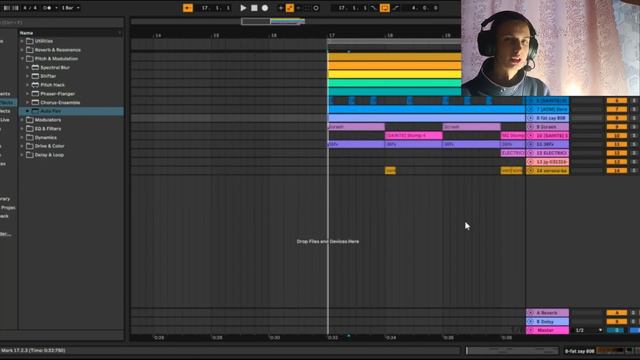
Task: Toggle the orange Follow playback button
Action: (x=188, y=8)
